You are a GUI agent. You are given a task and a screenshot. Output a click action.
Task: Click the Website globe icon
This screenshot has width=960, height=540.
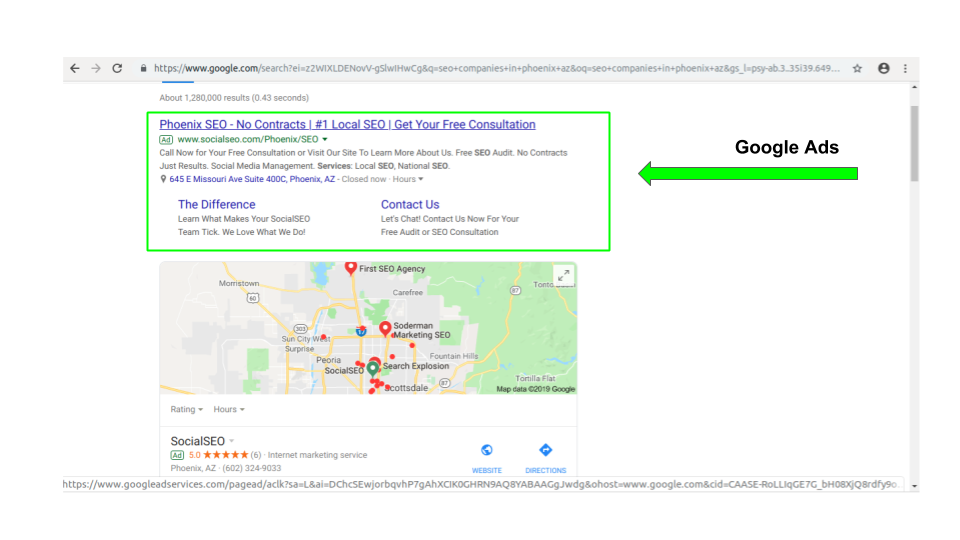pyautogui.click(x=487, y=451)
